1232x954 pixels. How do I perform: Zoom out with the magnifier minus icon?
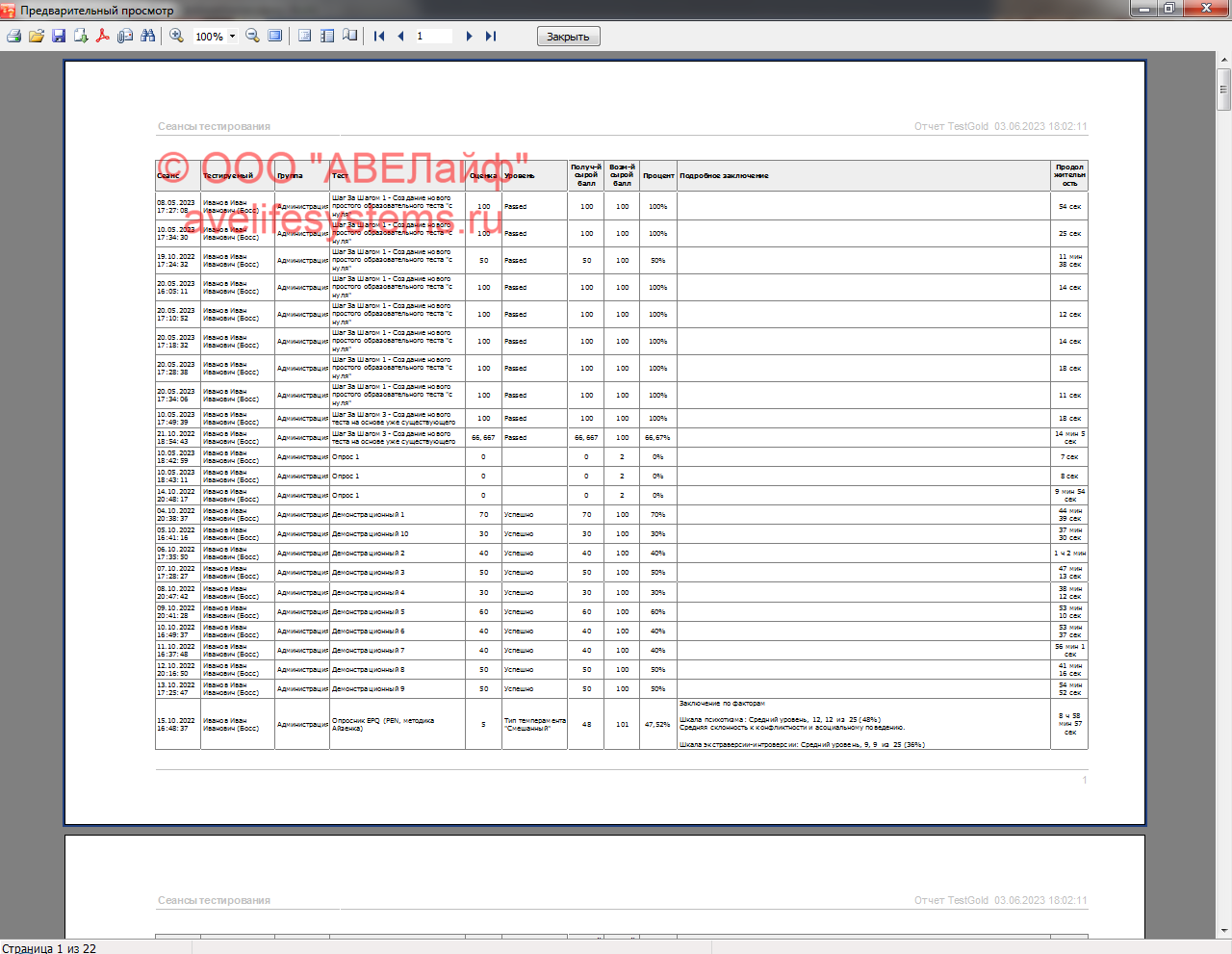coord(252,36)
